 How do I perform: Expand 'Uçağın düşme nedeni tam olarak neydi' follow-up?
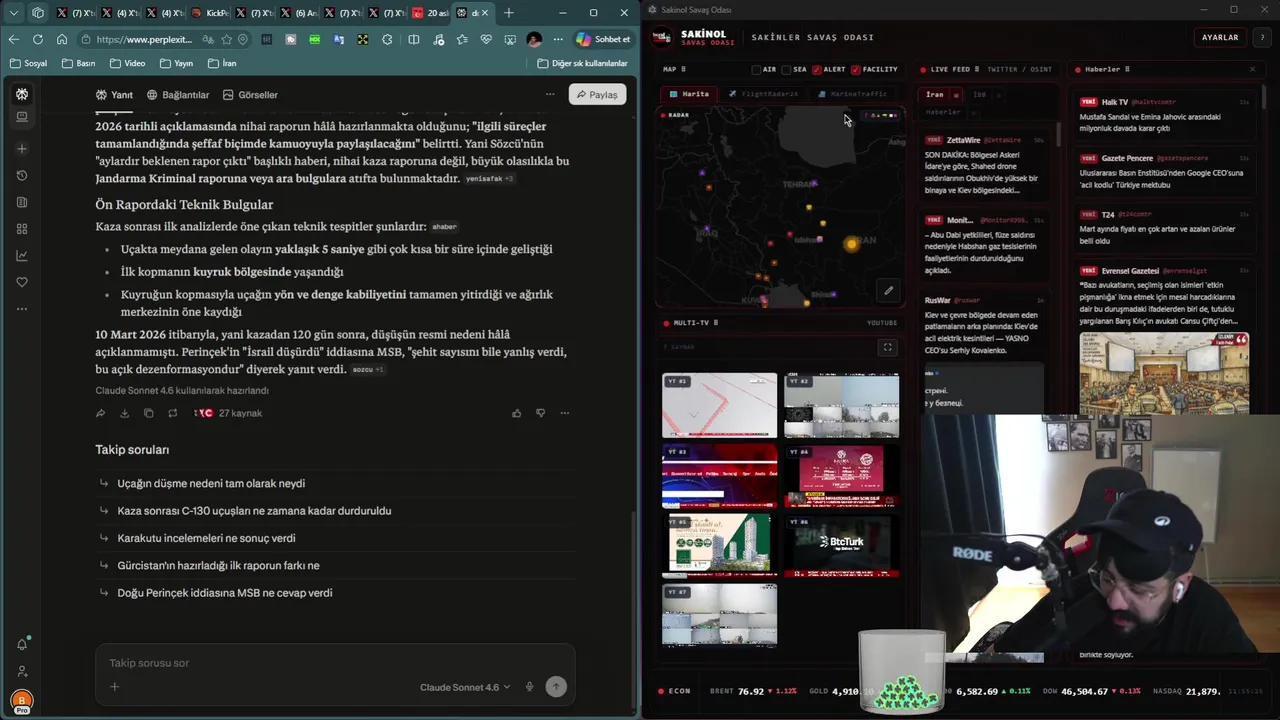click(x=211, y=483)
